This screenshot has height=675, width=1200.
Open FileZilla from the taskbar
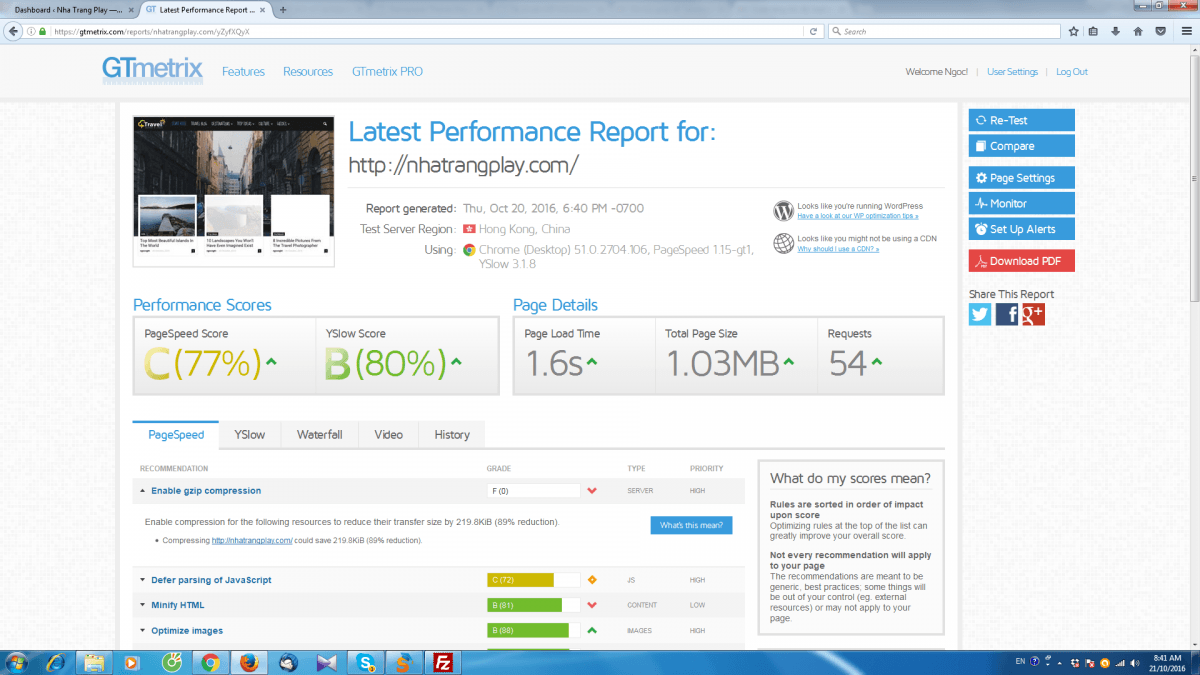point(441,662)
